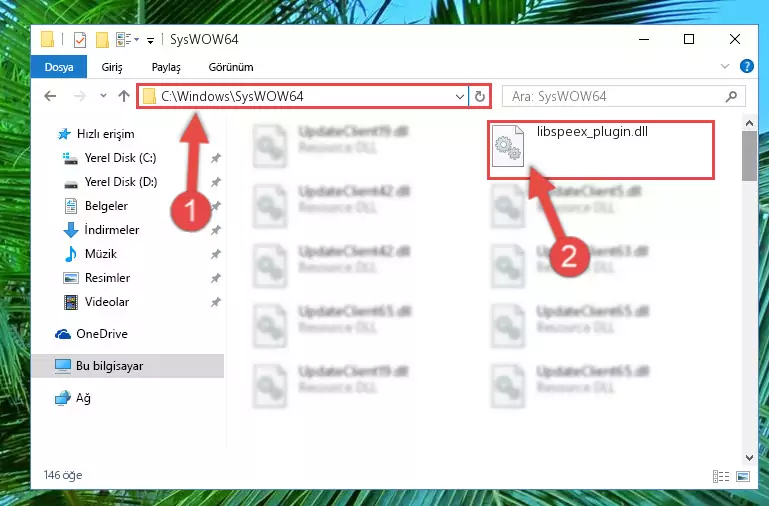The image size is (769, 506).
Task: Select Hızlı erişim in the navigation pane
Action: (96, 134)
